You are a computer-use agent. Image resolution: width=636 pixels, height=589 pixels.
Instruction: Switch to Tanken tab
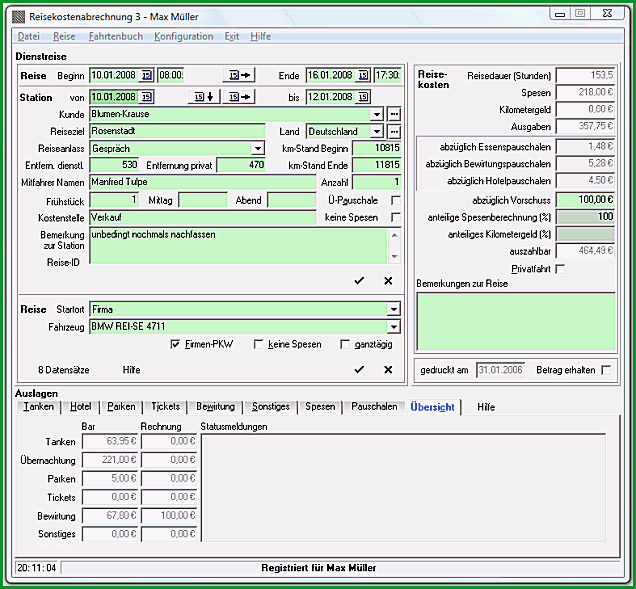click(39, 407)
